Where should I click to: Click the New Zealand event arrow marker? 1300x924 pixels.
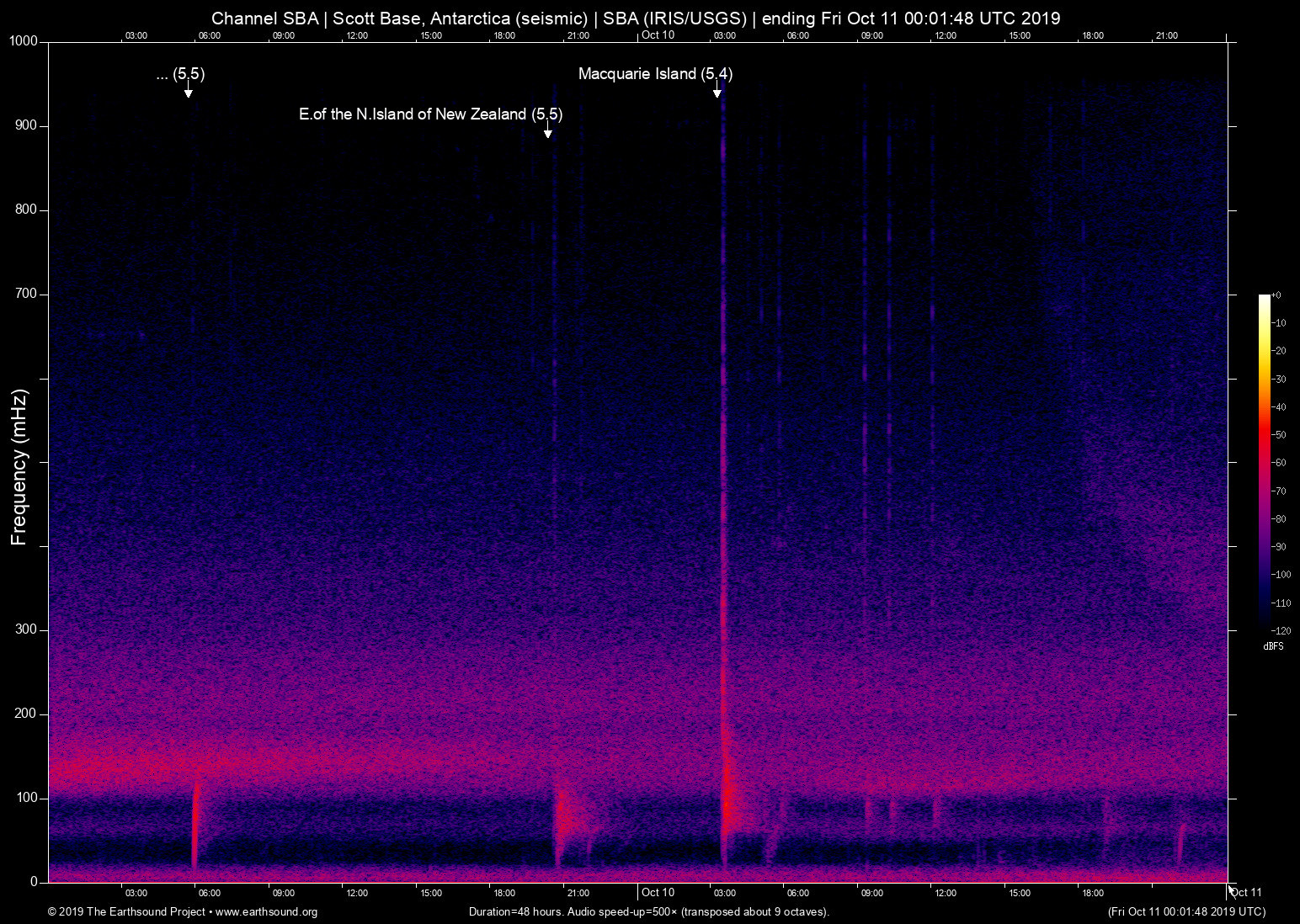click(549, 132)
